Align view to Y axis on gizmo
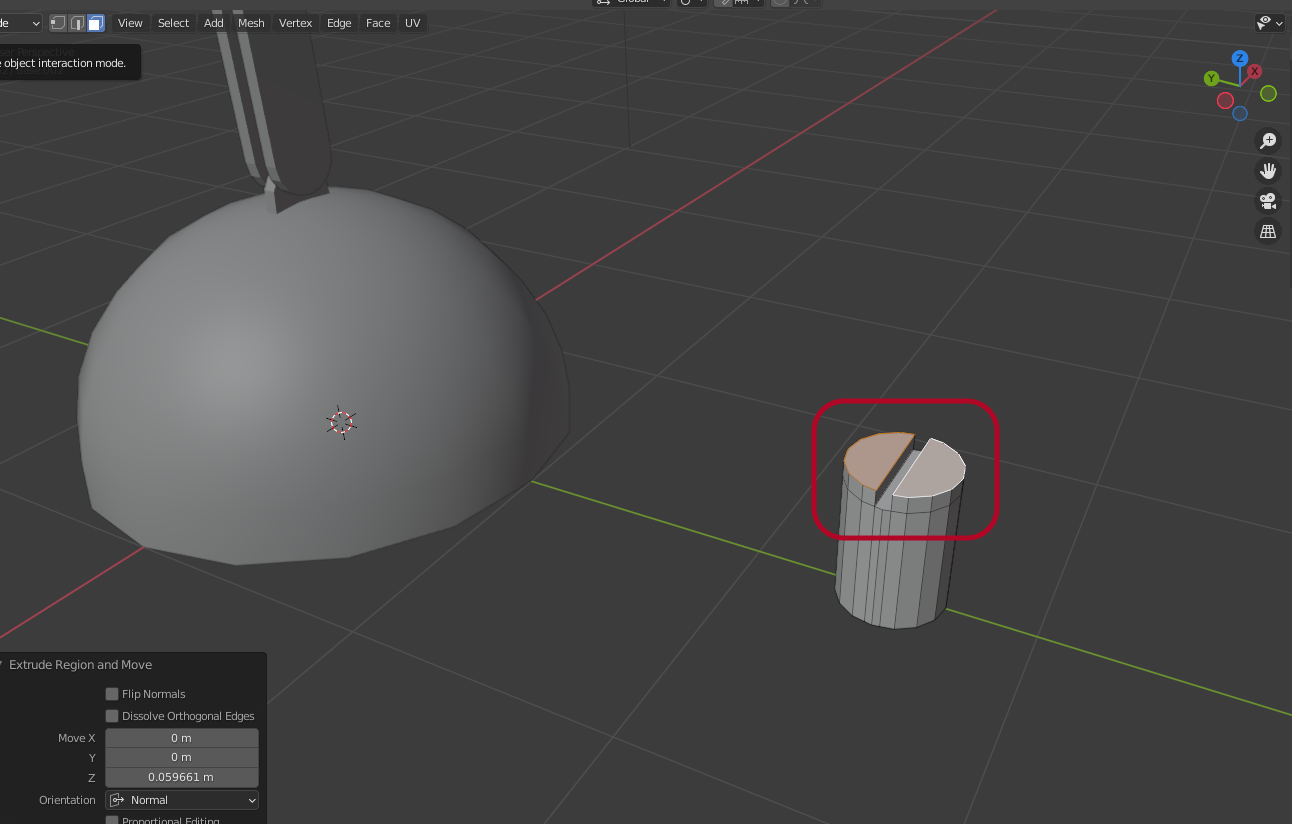This screenshot has width=1292, height=824. pos(1211,78)
